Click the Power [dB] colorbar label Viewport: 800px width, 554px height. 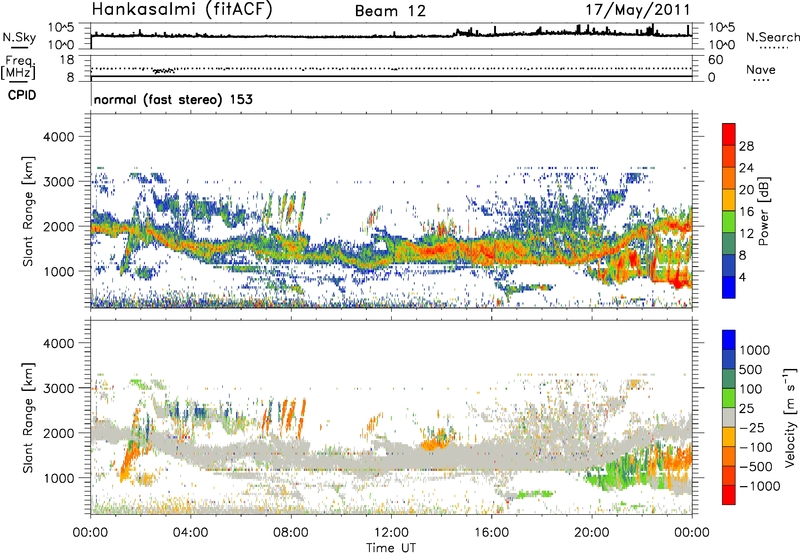[x=763, y=212]
